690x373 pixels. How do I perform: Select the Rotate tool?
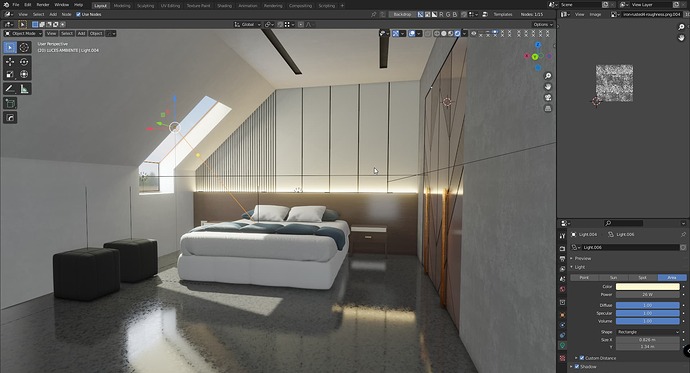[x=24, y=62]
